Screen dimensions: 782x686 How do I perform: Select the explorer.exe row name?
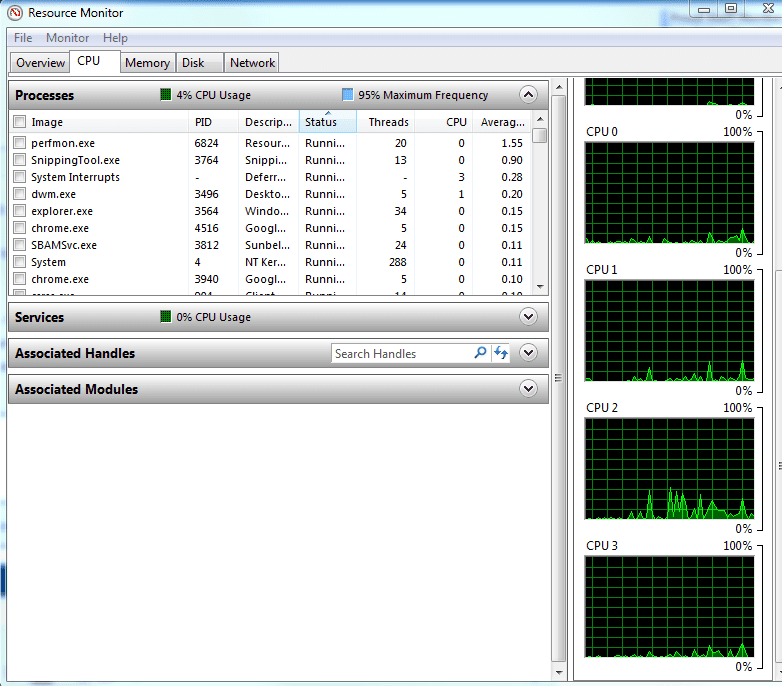point(62,211)
